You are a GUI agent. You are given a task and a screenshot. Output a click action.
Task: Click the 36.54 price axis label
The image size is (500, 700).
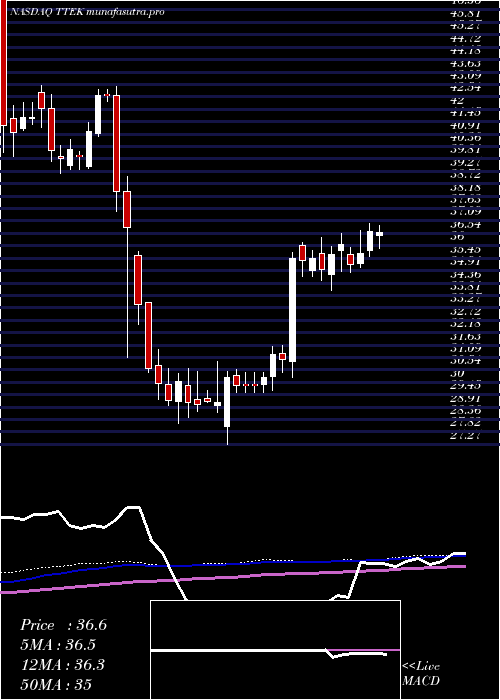point(466,225)
